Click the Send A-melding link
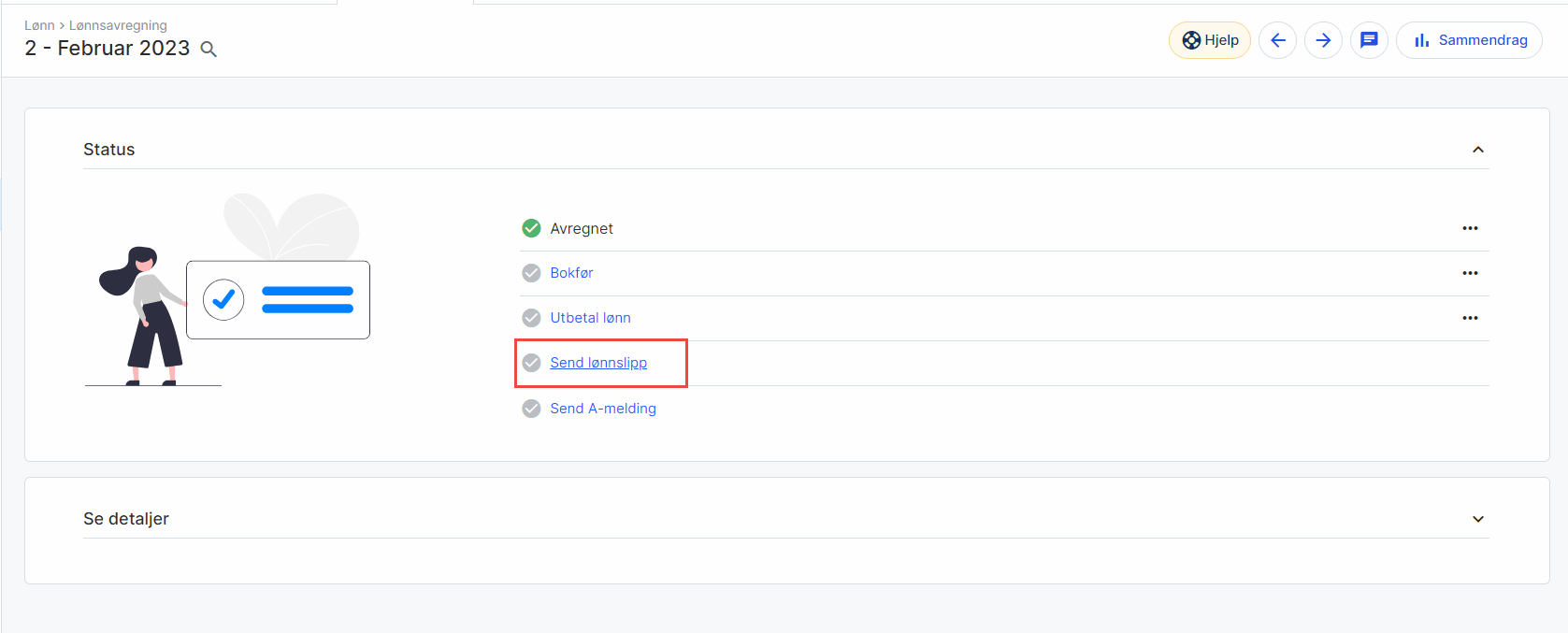1568x633 pixels. tap(603, 409)
